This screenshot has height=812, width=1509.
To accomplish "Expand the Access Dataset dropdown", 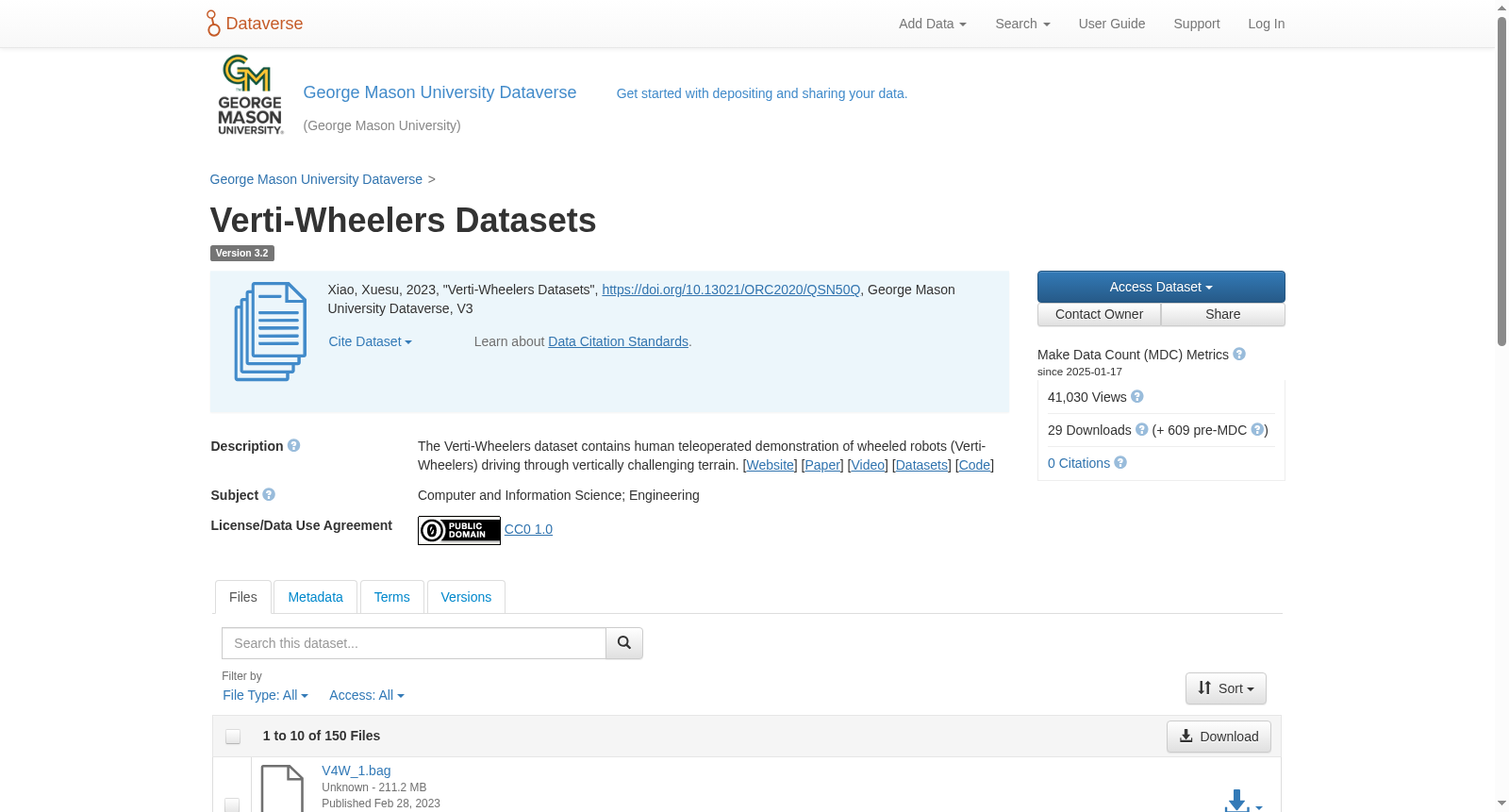I will [x=1161, y=287].
